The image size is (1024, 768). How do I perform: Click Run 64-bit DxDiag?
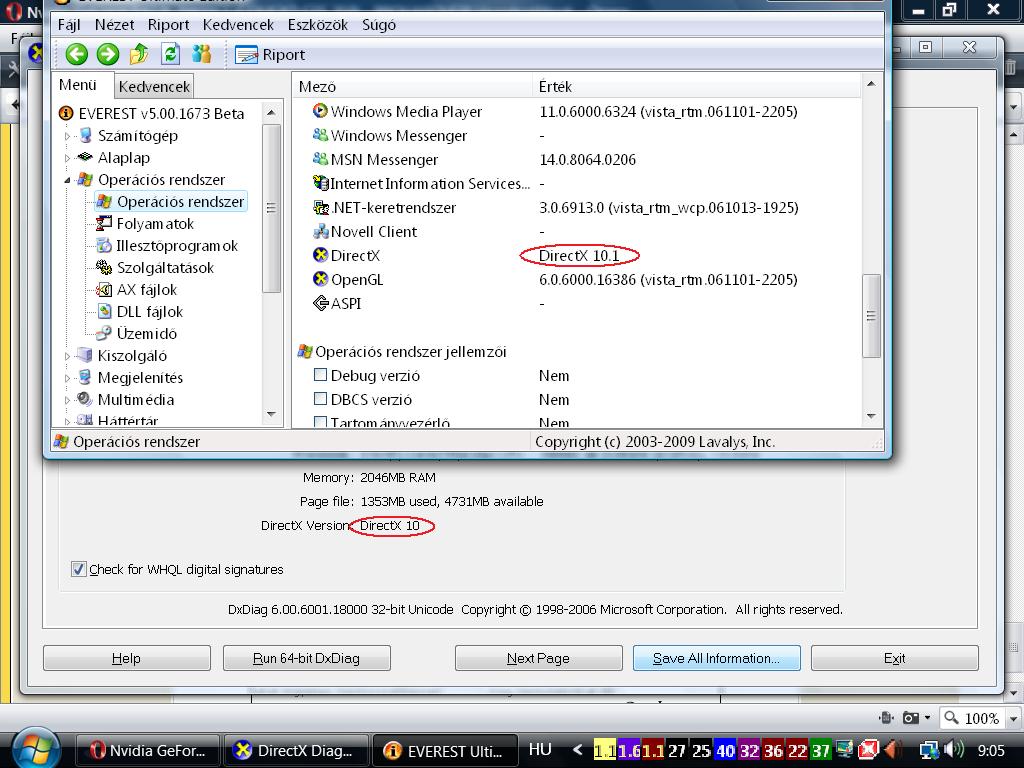coord(307,658)
